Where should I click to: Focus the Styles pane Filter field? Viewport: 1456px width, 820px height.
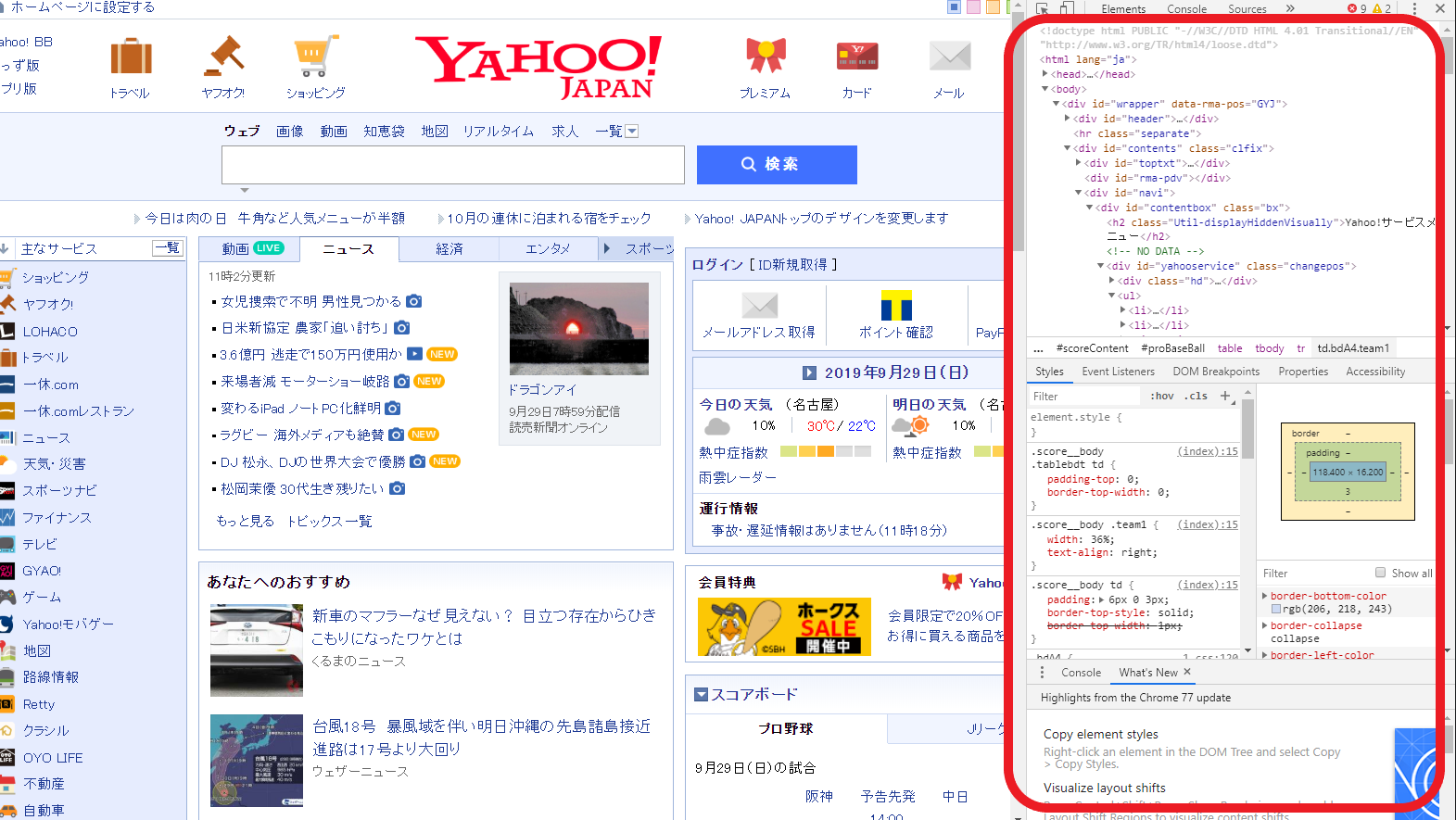[1084, 396]
